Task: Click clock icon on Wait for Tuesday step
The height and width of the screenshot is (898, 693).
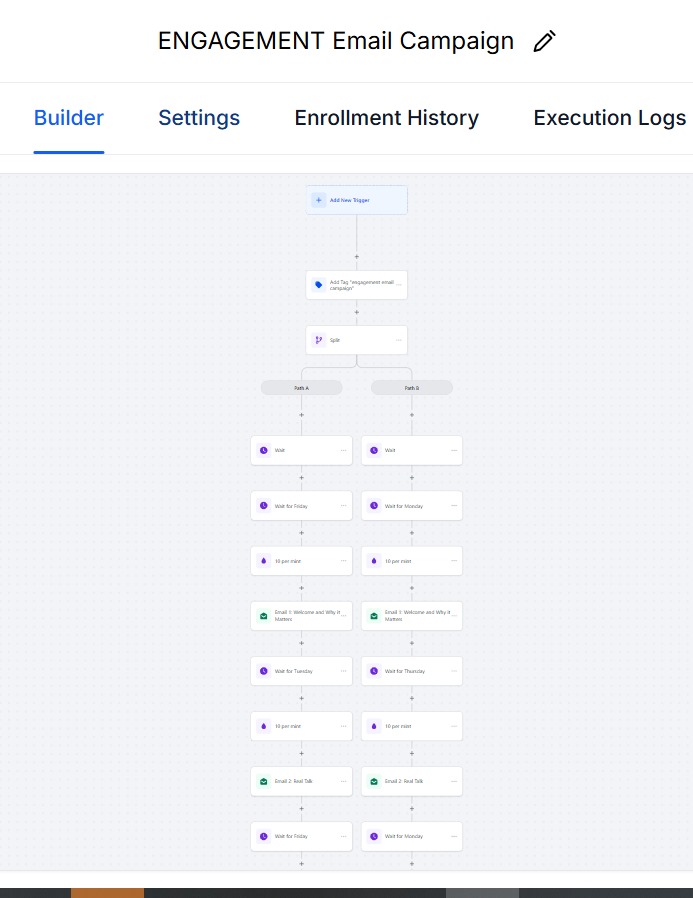Action: click(263, 671)
